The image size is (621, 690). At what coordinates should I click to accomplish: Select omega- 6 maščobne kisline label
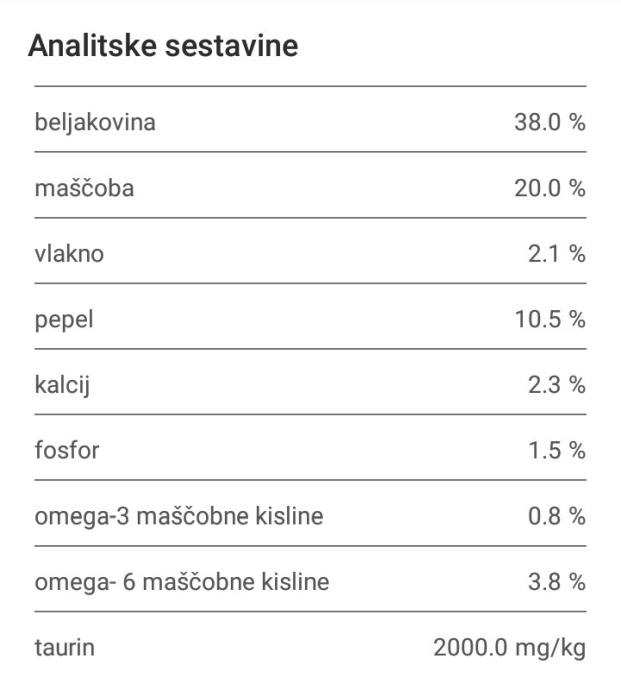182,582
